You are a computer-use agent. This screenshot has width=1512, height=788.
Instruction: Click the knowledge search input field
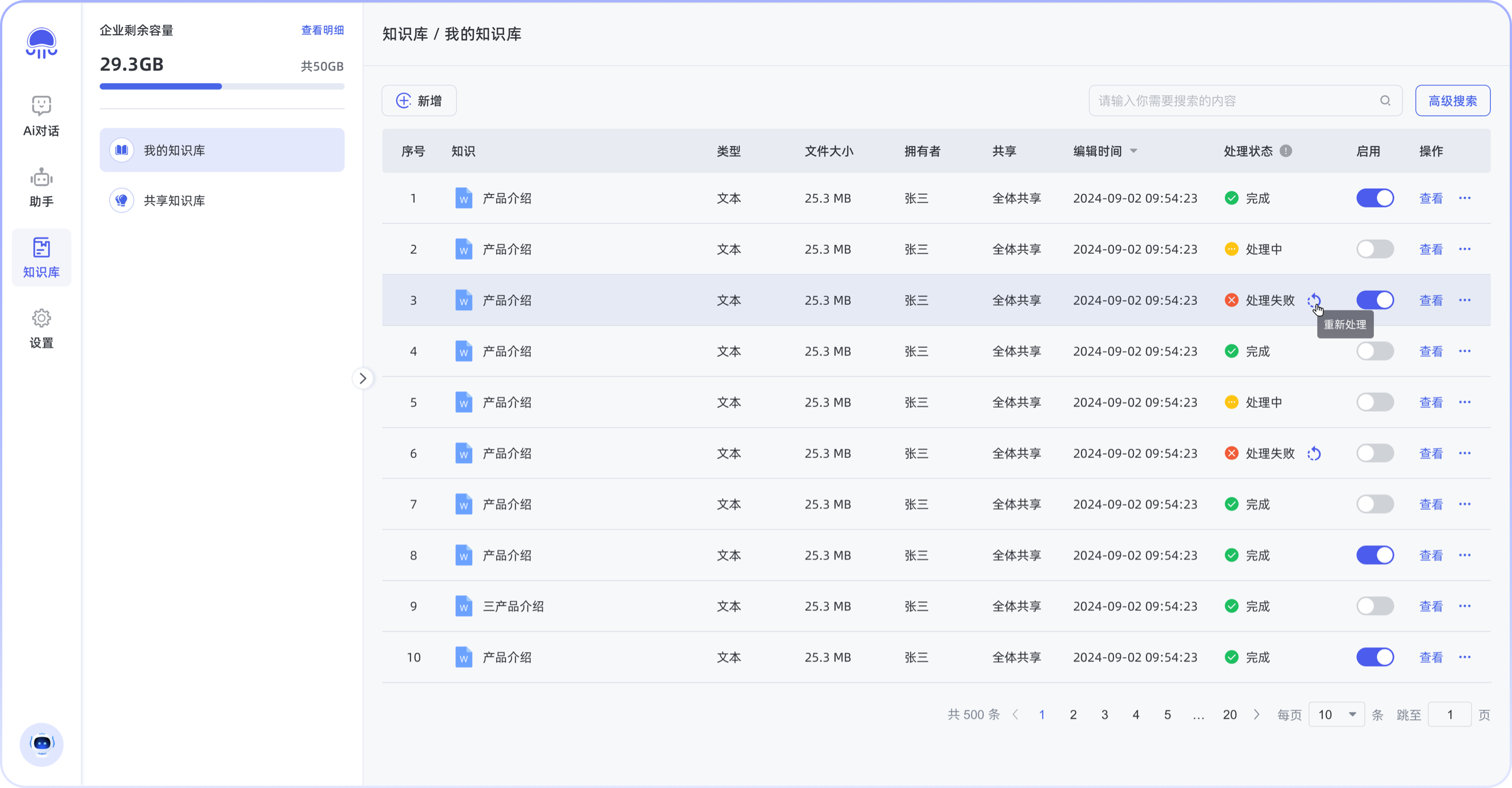coord(1233,100)
